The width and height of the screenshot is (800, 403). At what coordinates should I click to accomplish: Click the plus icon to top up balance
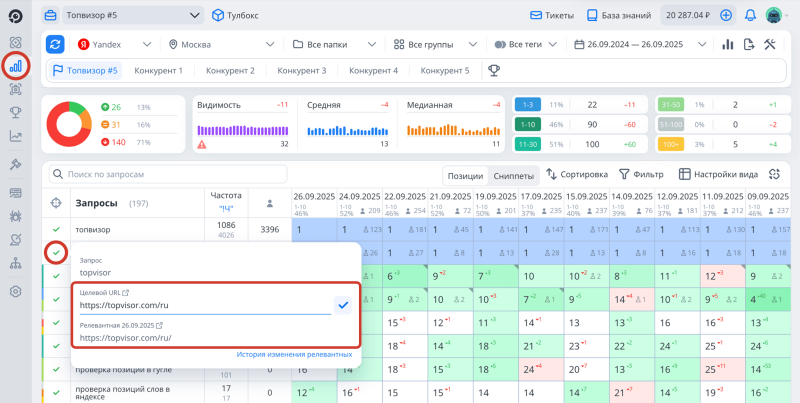(726, 16)
